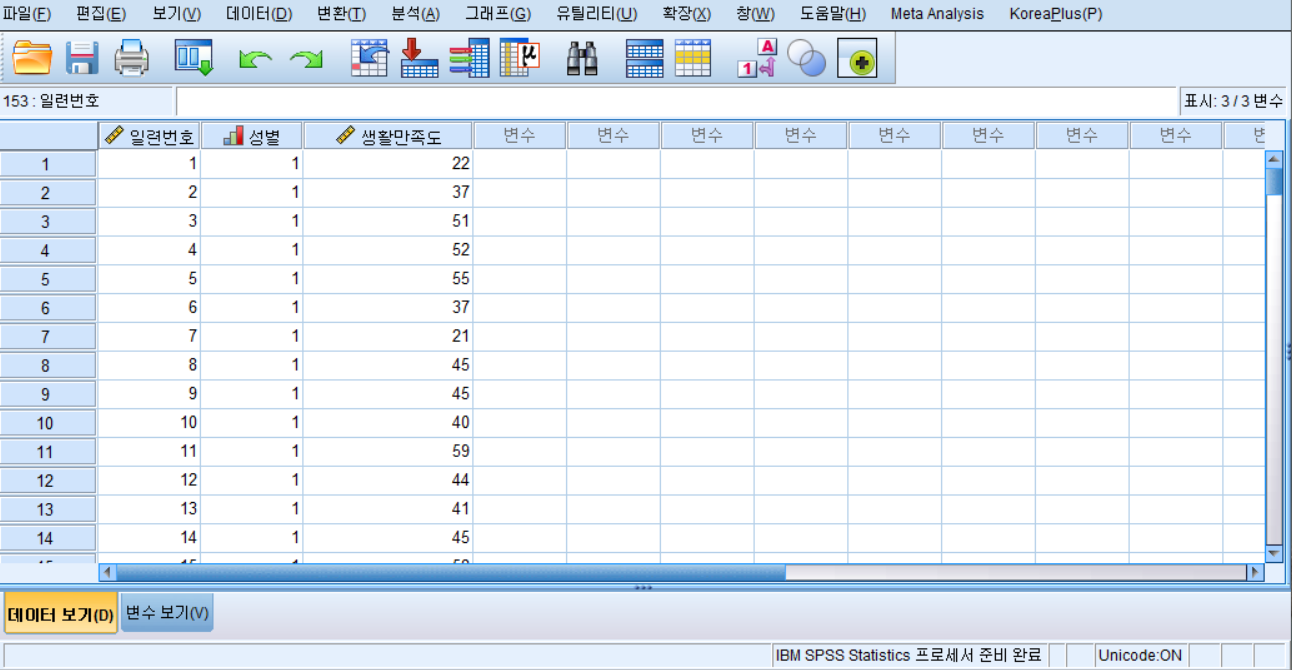Screen dimensions: 1292x670
Task: Click the horizontal scrollbar thumb
Action: [x=451, y=573]
